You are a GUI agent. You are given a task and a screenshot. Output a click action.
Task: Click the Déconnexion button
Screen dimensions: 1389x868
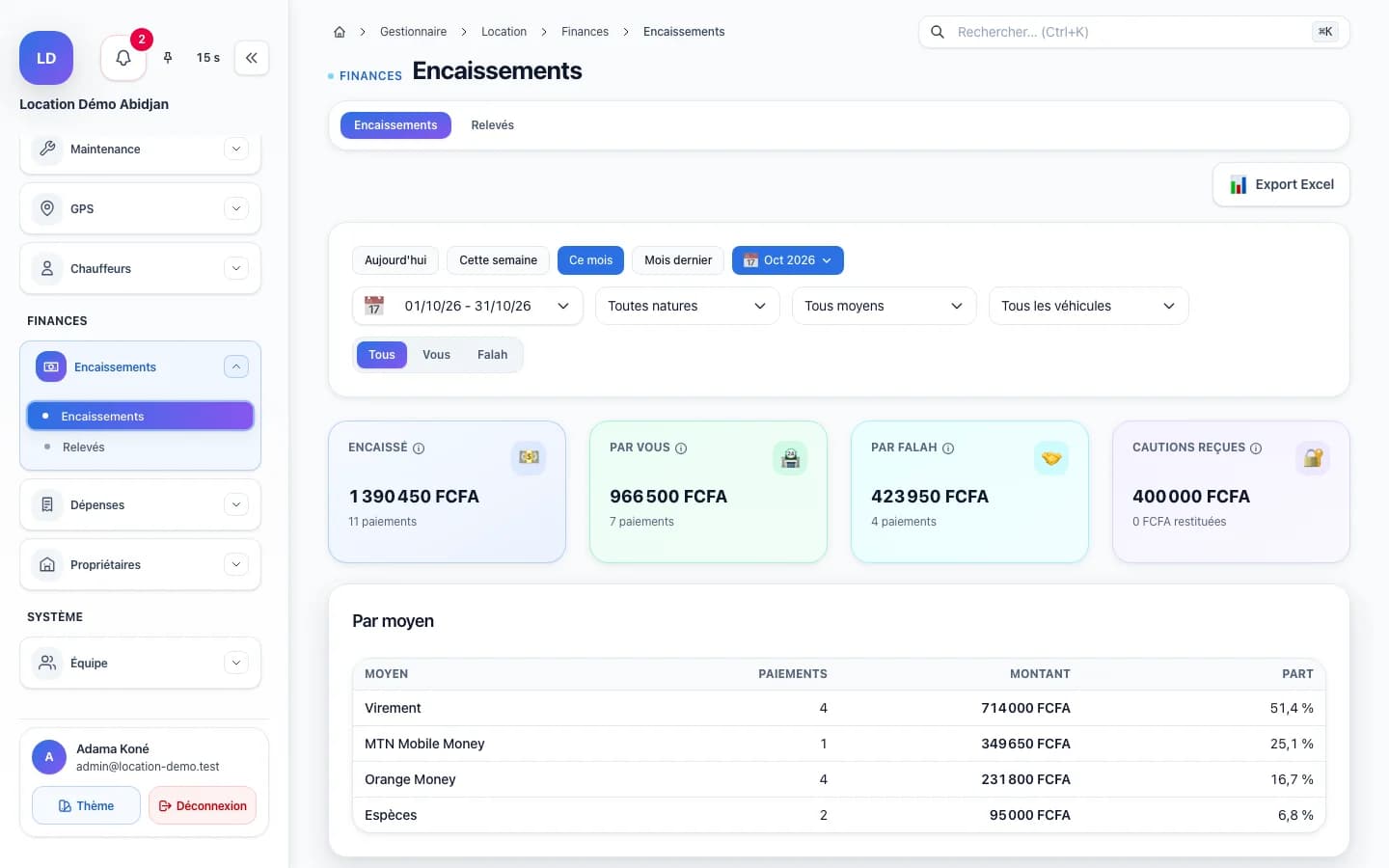coord(203,805)
